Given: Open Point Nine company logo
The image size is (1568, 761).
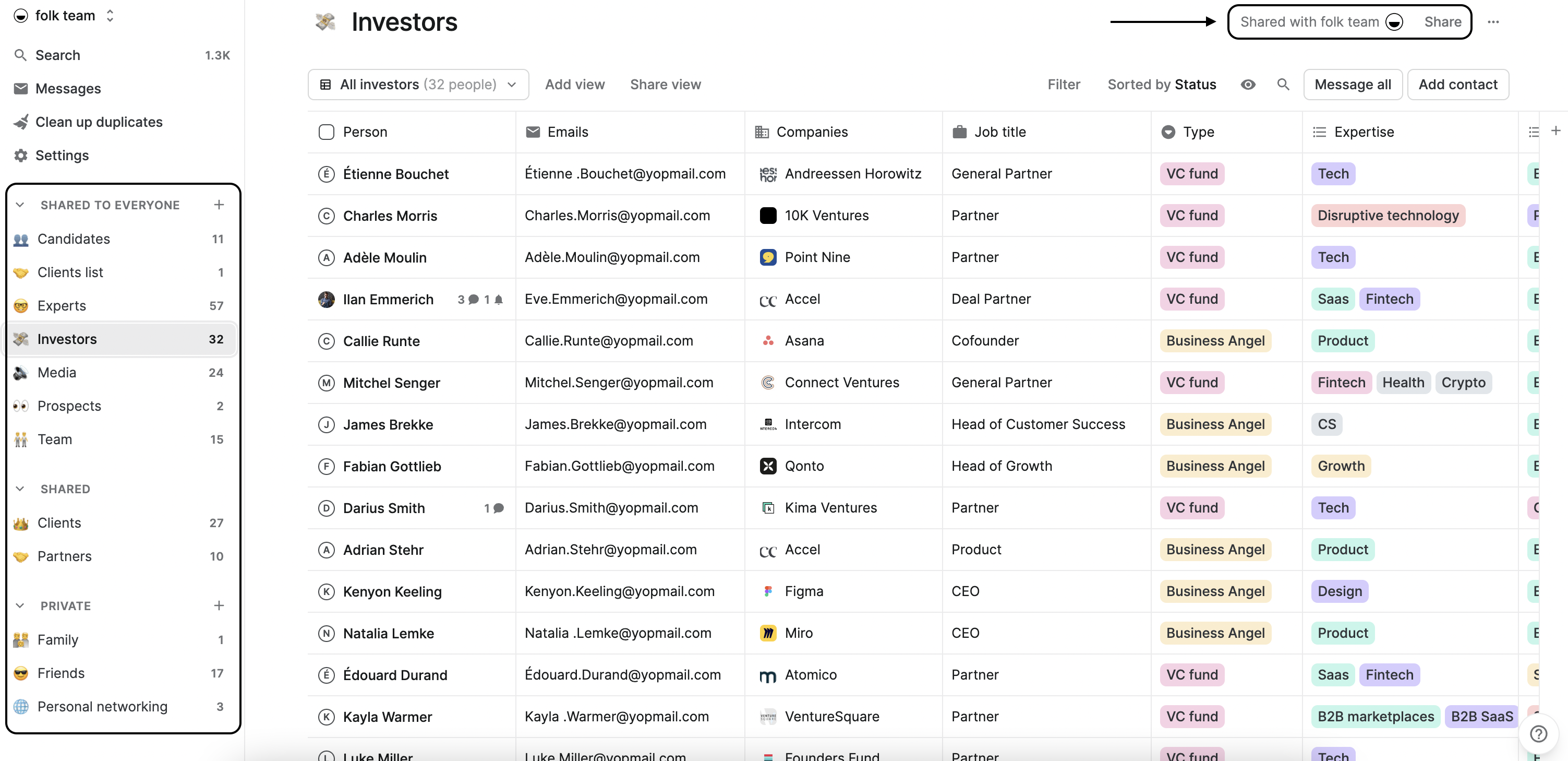Looking at the screenshot, I should (x=768, y=257).
